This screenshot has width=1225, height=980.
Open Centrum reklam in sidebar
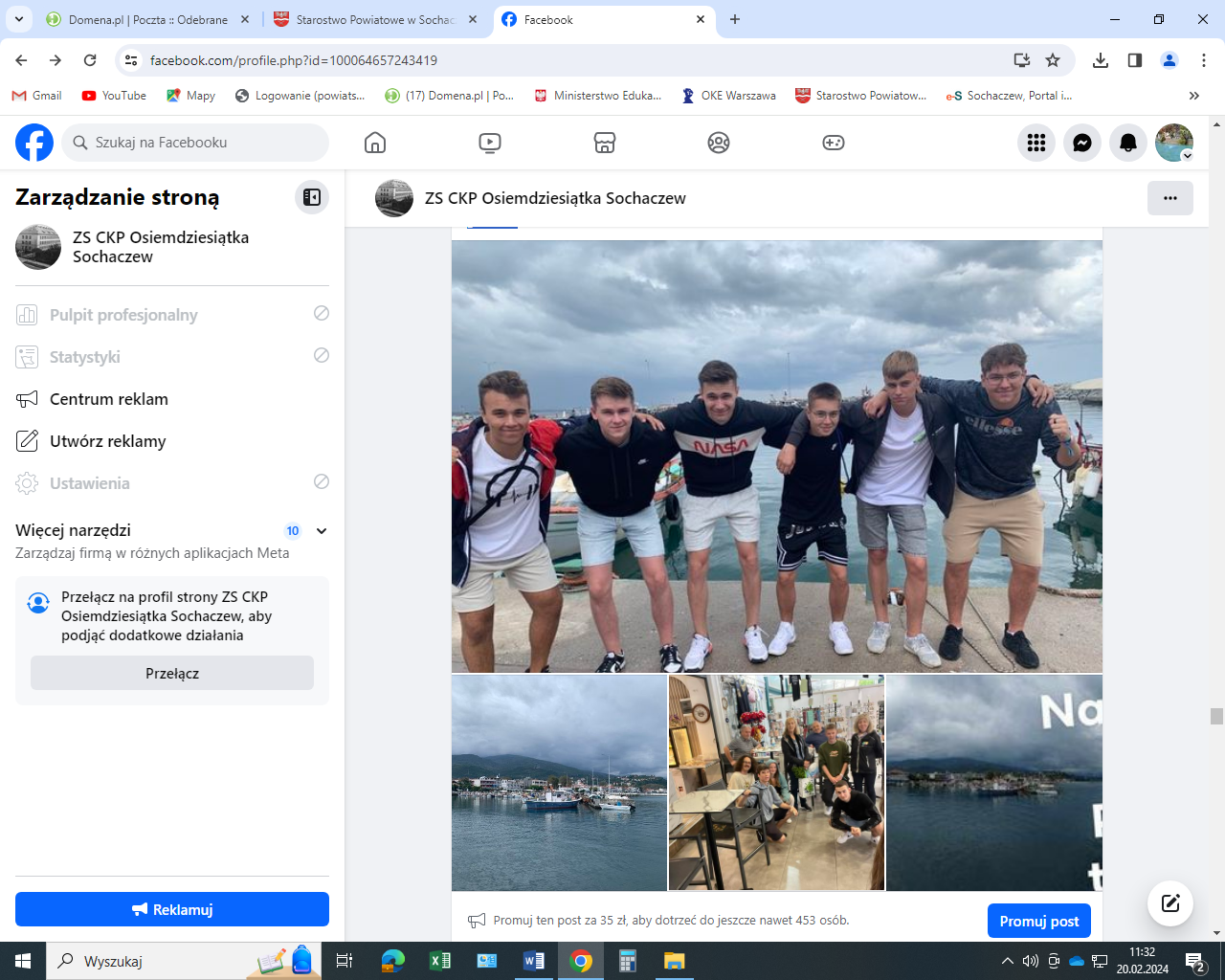coord(109,399)
